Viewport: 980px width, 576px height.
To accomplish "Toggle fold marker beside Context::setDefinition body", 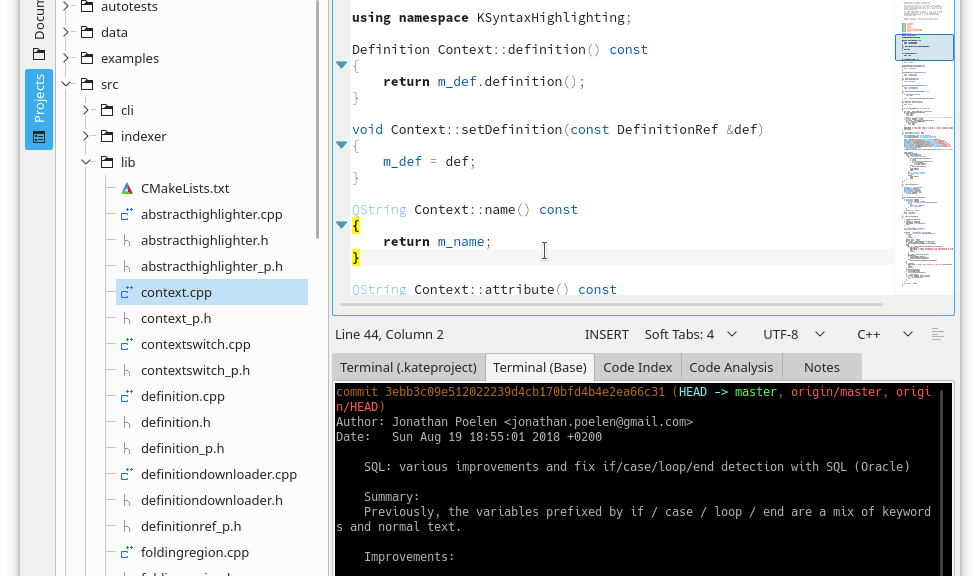I will point(341,146).
